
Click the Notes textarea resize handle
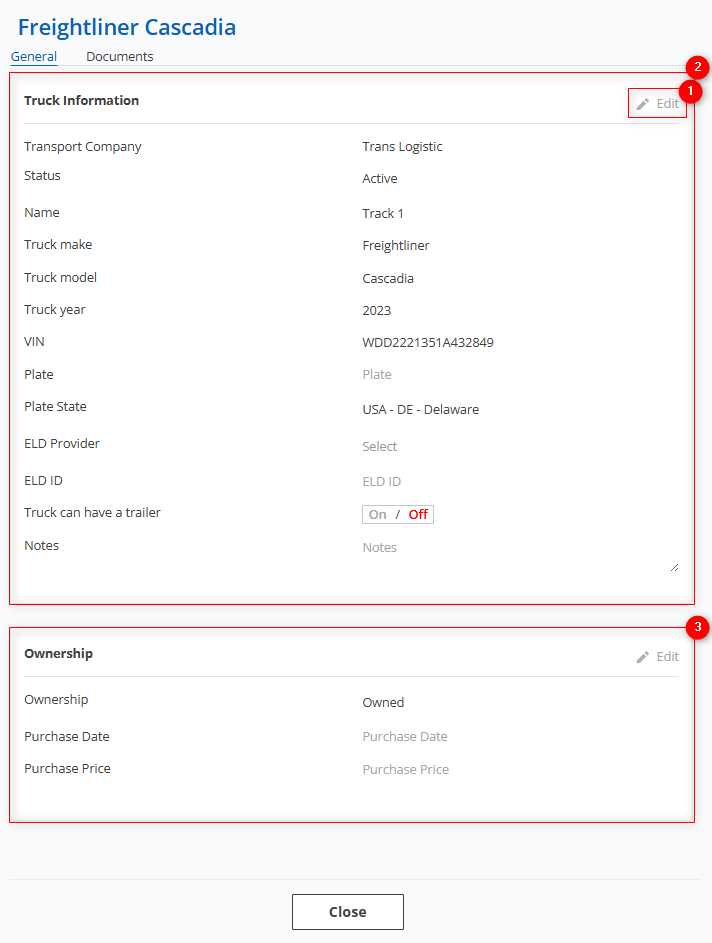coord(673,567)
